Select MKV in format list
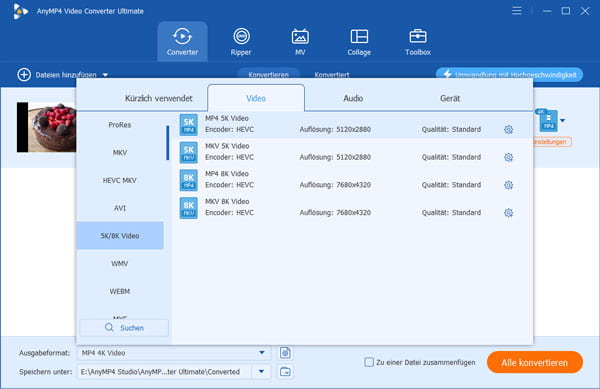Image resolution: width=600 pixels, height=389 pixels. click(x=120, y=153)
